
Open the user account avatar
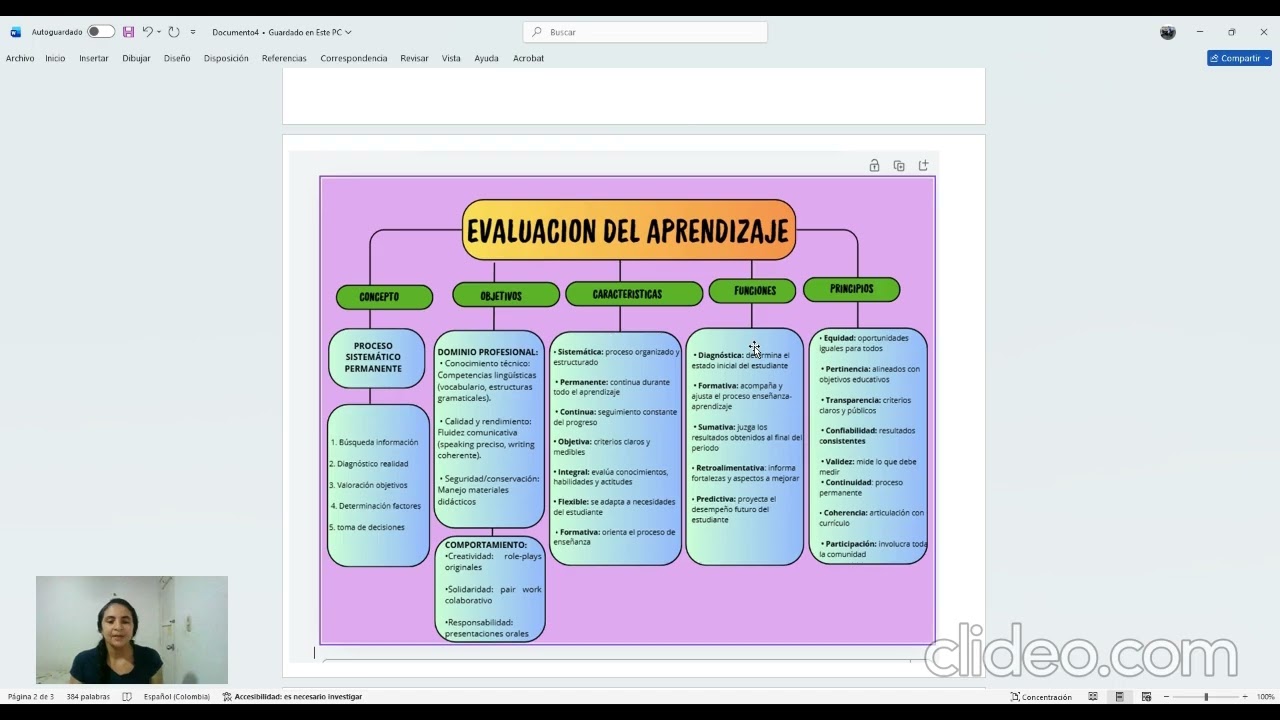(1168, 32)
